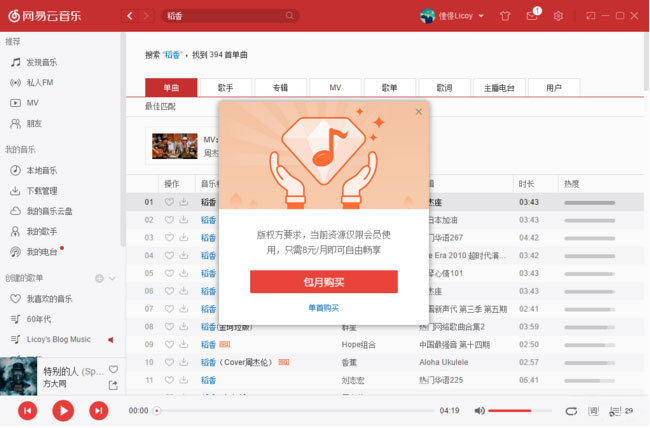Switch to the 单曲 tab
The image size is (650, 428).
171,88
